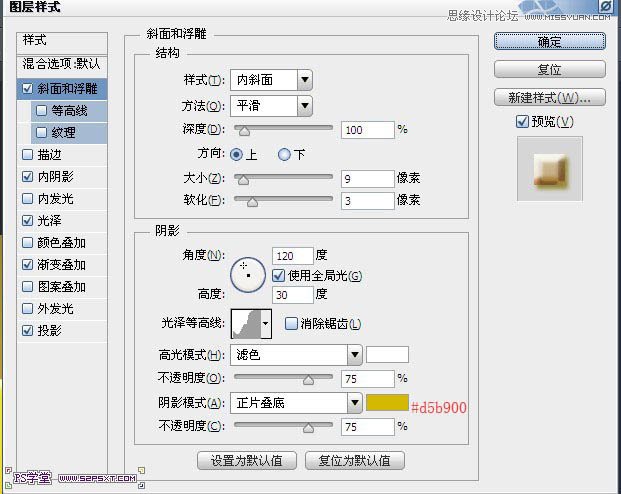
Task: Enable the 纹理 checkbox
Action: coord(42,132)
